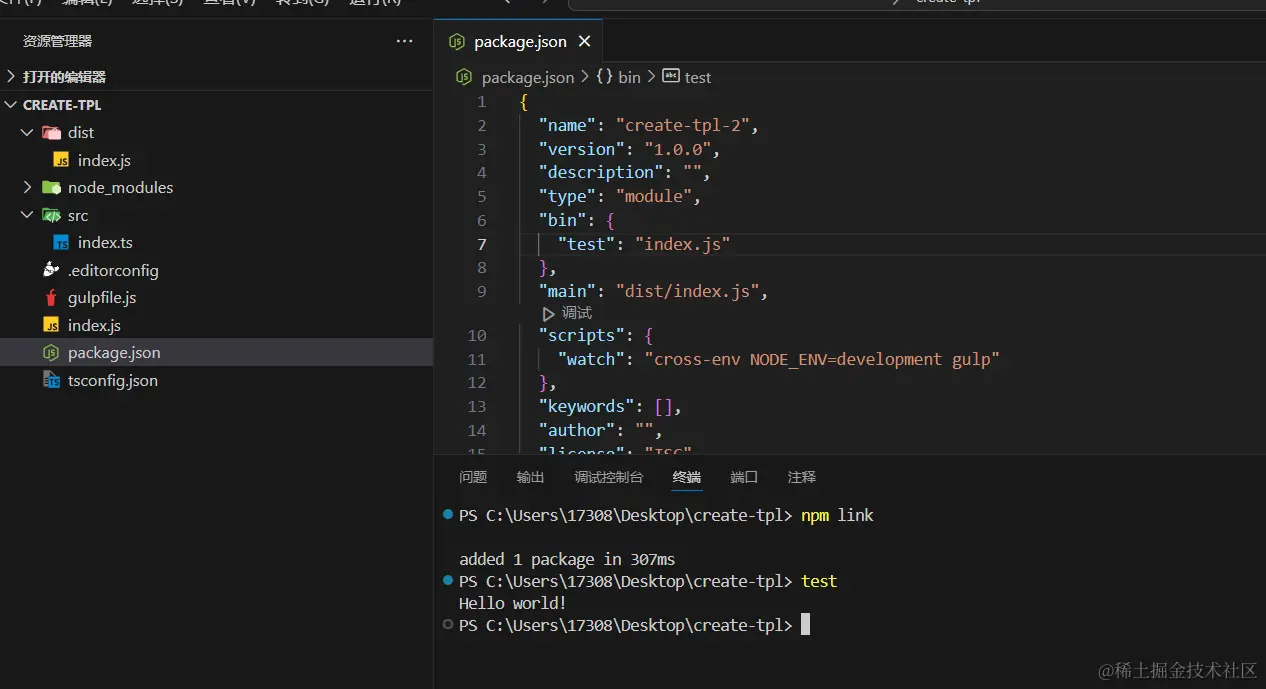Open explorer more actions ellipsis

(x=404, y=41)
